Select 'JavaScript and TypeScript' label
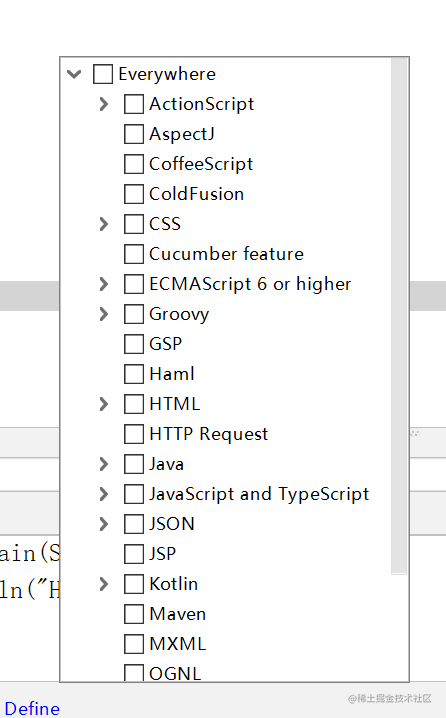Viewport: 446px width, 718px height. click(259, 495)
